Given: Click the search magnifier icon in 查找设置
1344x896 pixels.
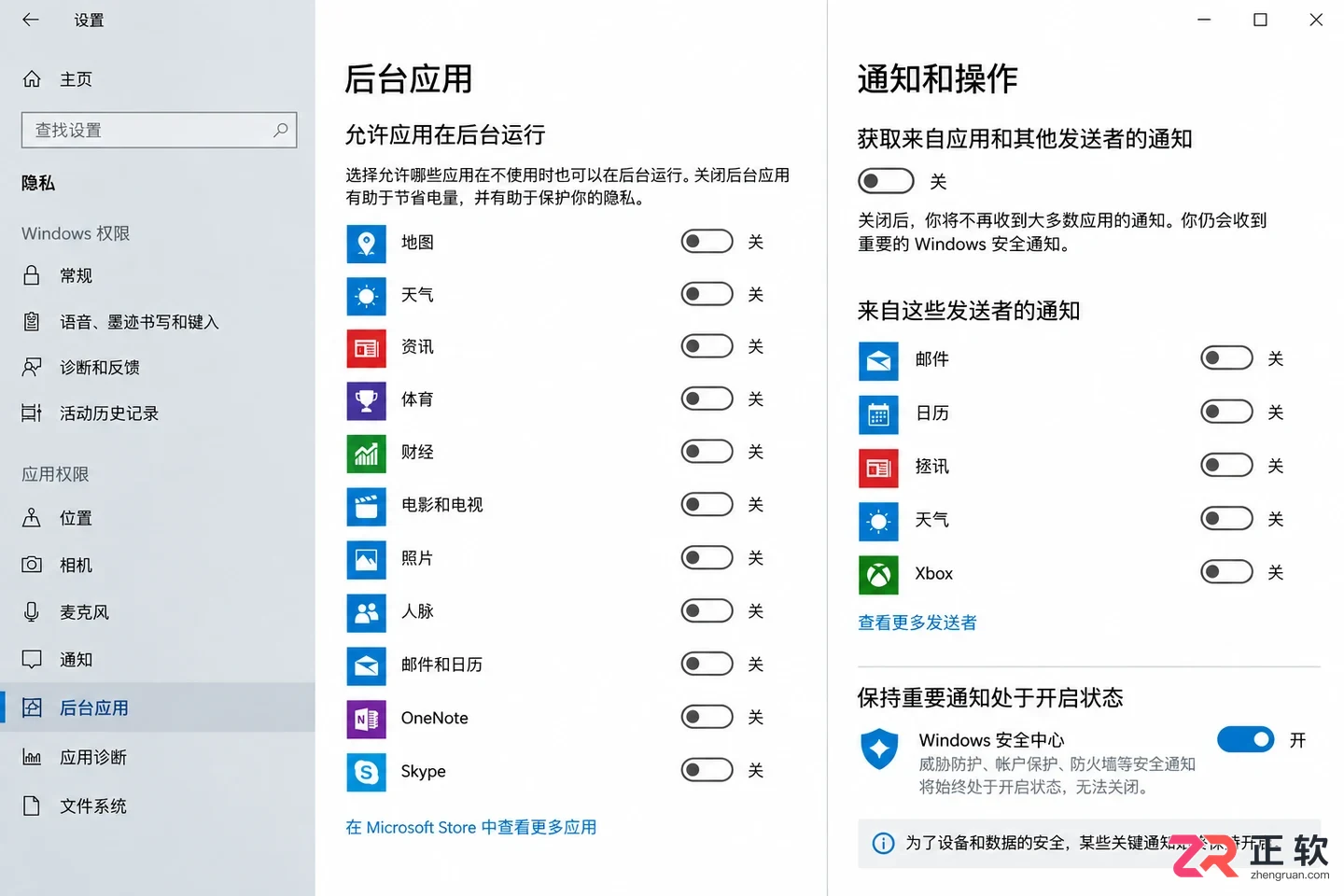Looking at the screenshot, I should [x=280, y=130].
